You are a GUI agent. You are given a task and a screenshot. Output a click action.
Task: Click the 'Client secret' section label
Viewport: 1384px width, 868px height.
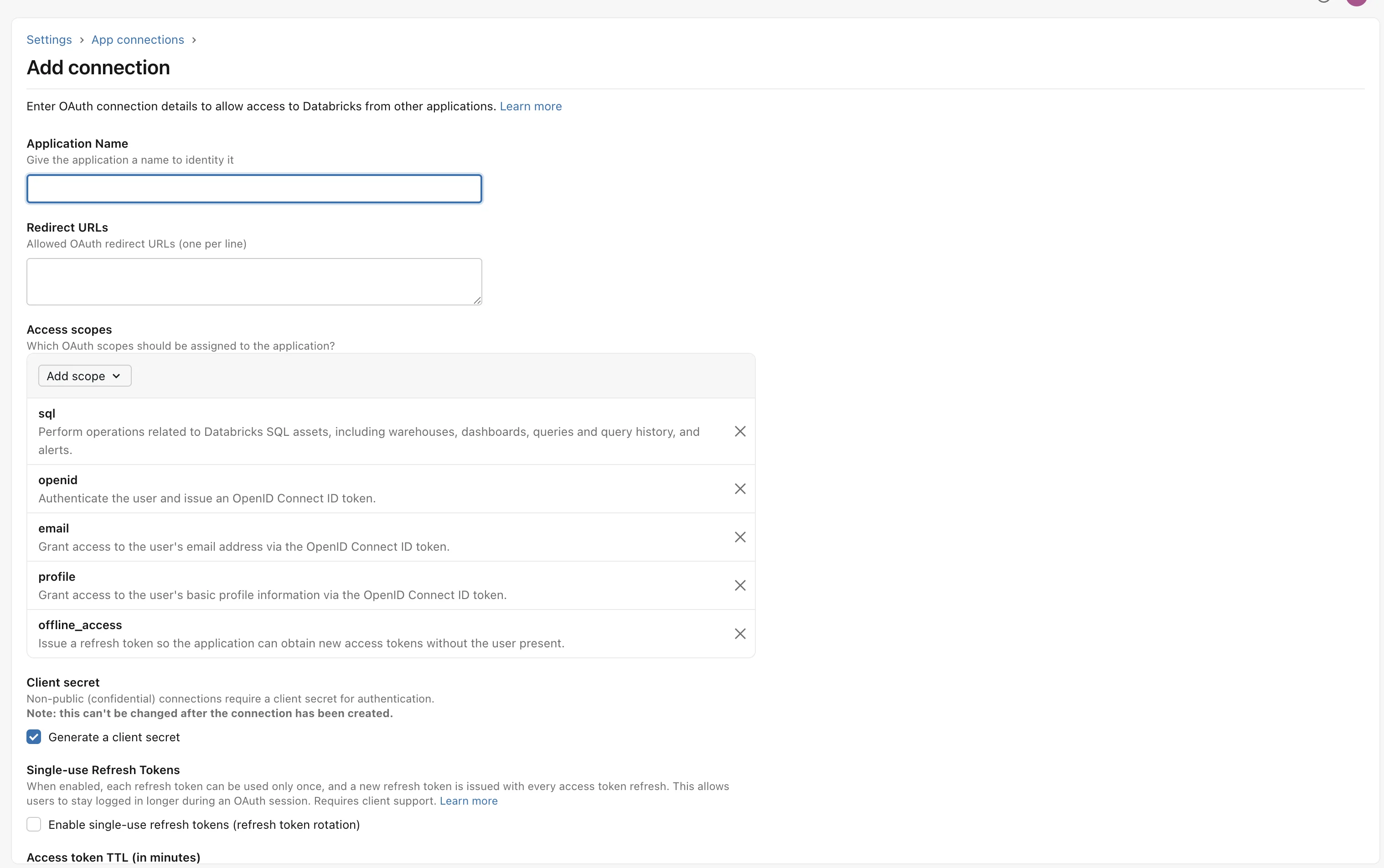[x=63, y=682]
